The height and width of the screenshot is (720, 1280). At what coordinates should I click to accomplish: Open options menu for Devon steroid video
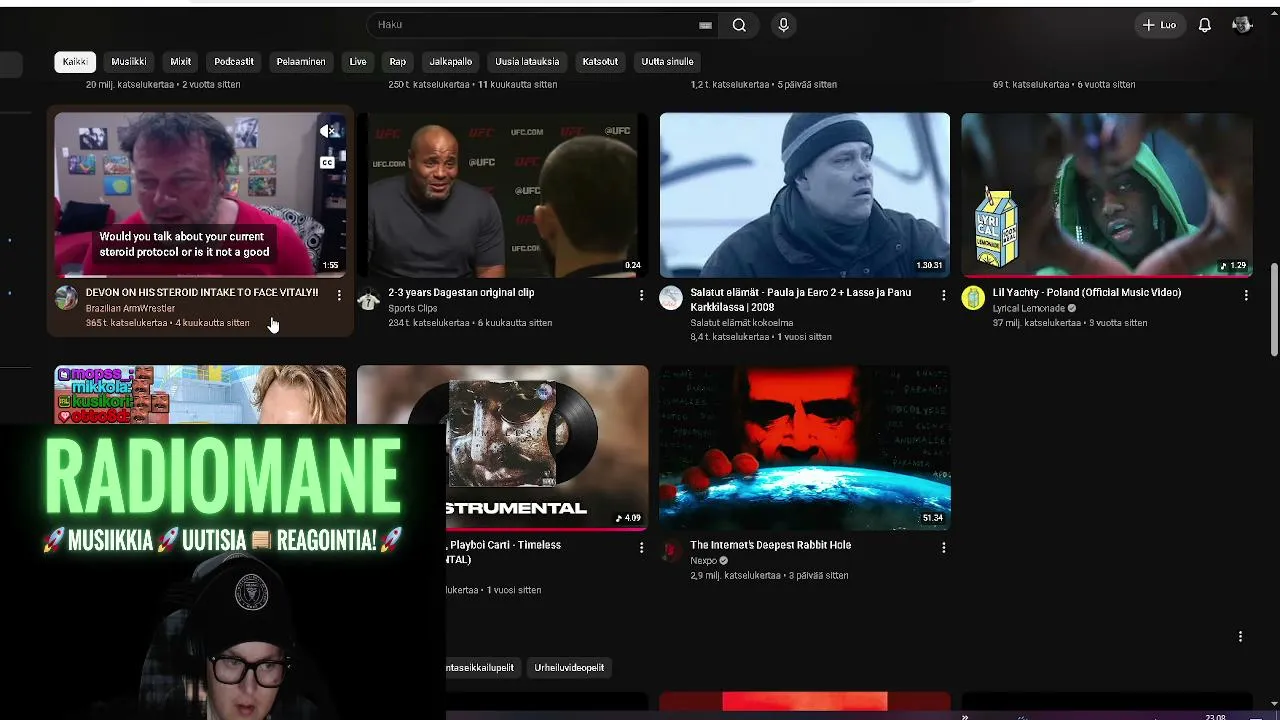click(x=339, y=295)
